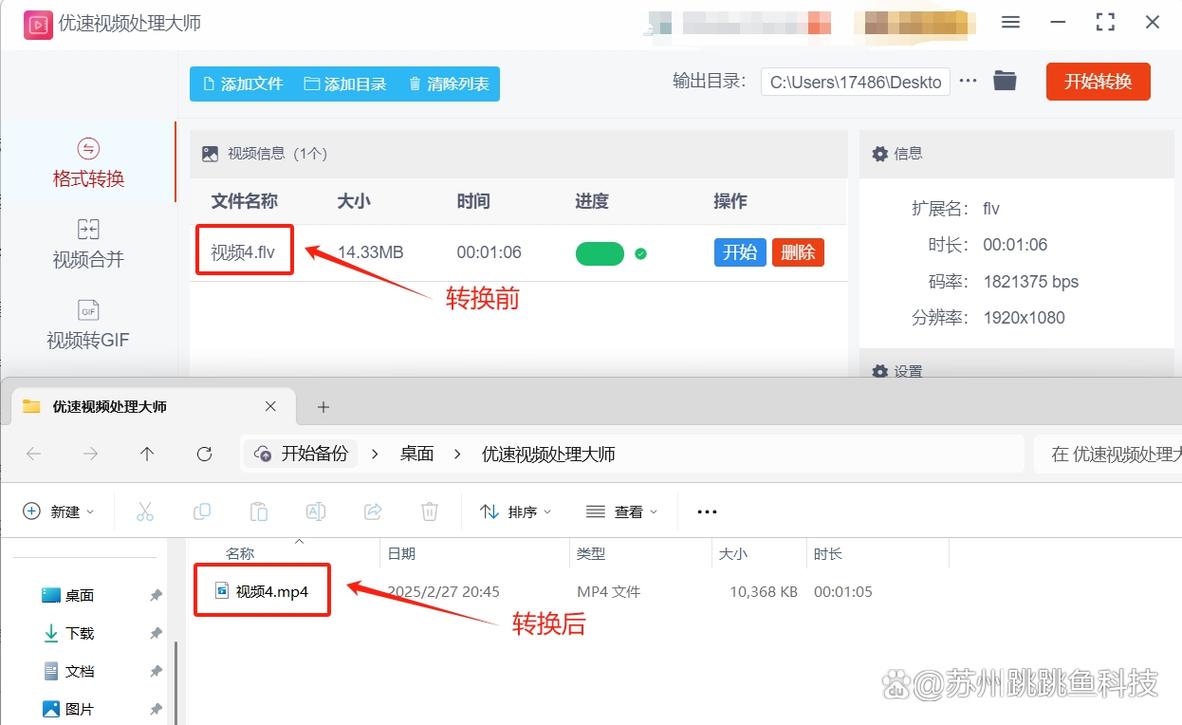
Task: Open the 排序 dropdown in Explorer
Action: [515, 511]
